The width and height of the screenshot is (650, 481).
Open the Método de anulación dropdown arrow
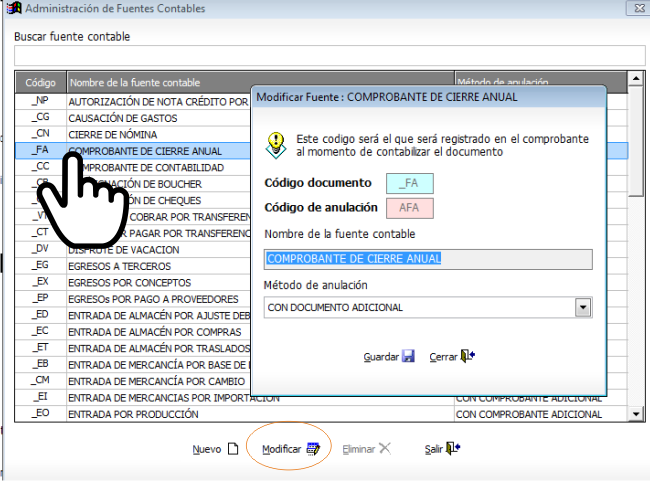tap(583, 308)
